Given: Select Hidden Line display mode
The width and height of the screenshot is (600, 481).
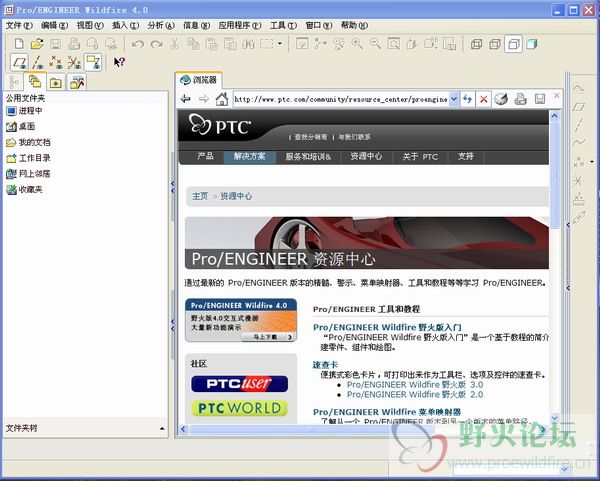Looking at the screenshot, I should tap(494, 44).
